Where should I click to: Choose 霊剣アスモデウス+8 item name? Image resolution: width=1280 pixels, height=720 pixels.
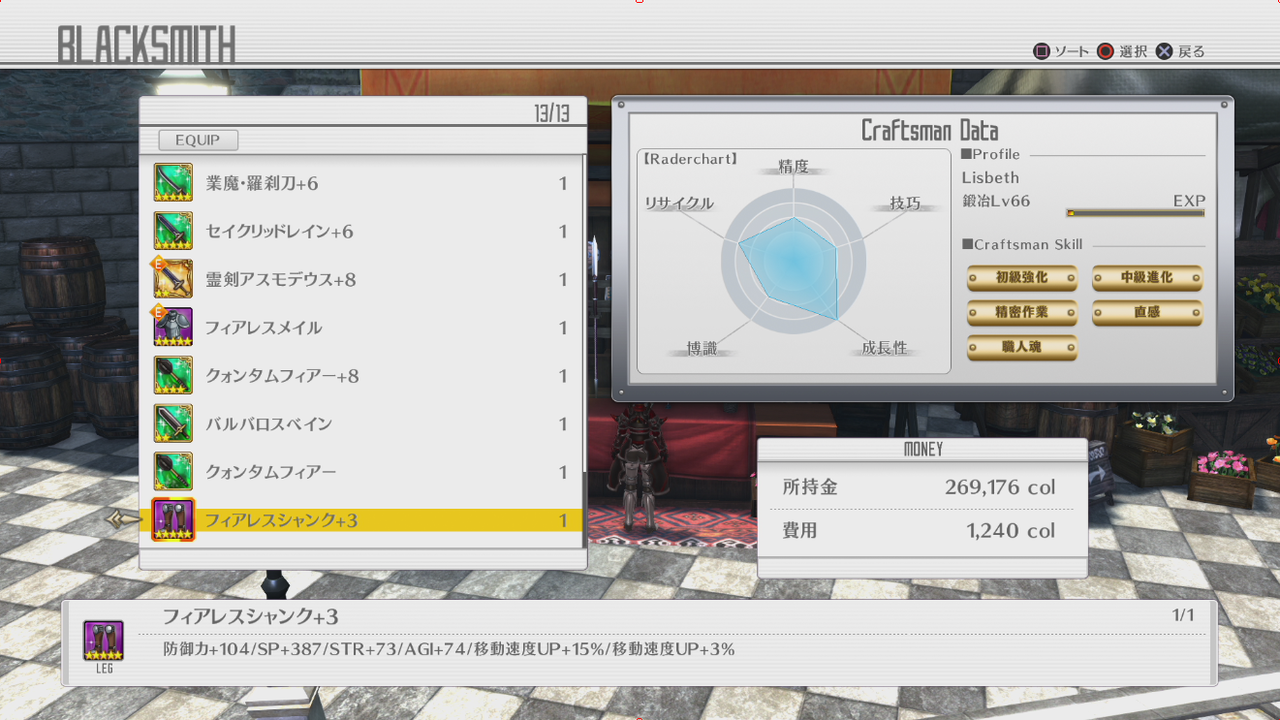(281, 280)
